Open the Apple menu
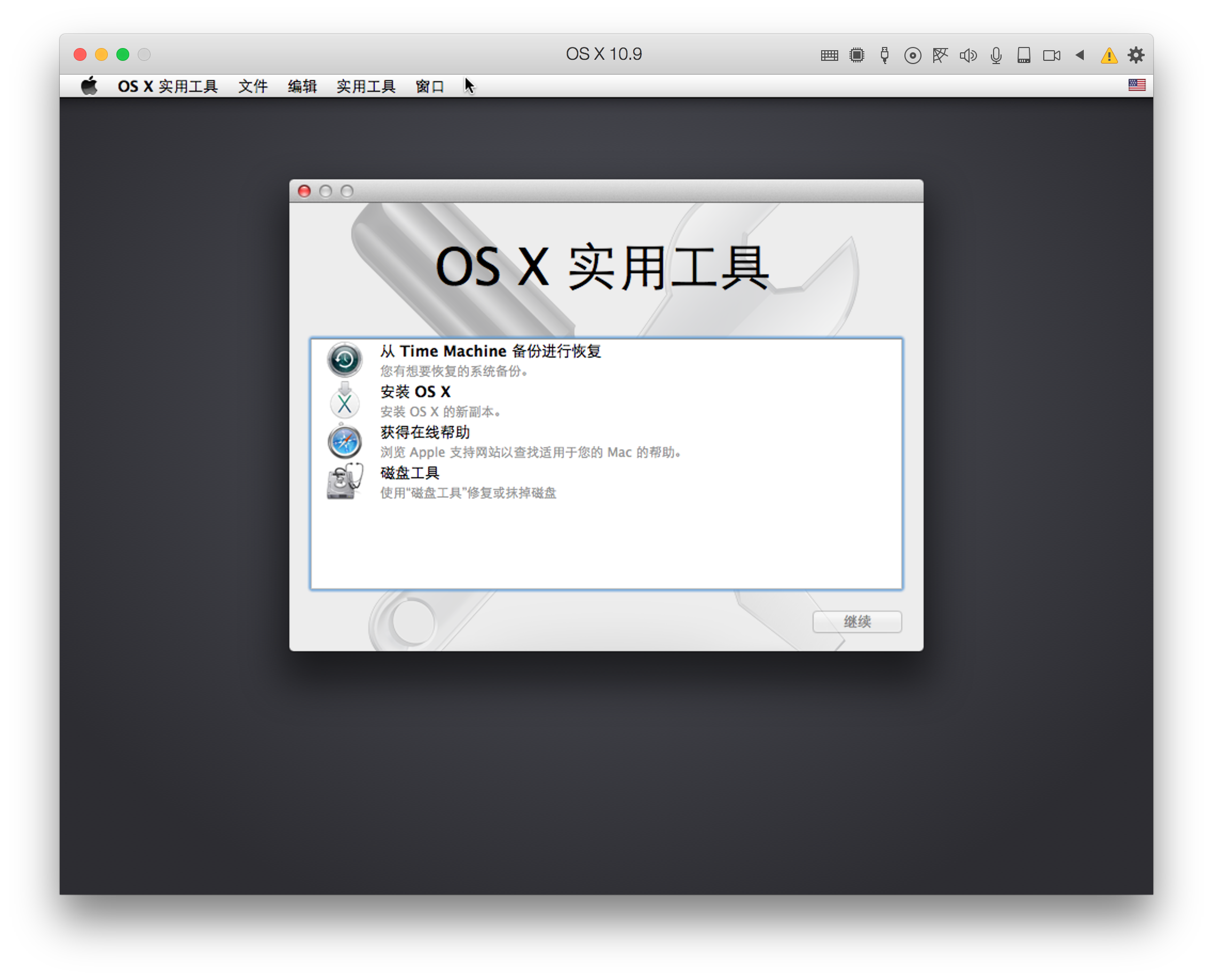 click(89, 85)
